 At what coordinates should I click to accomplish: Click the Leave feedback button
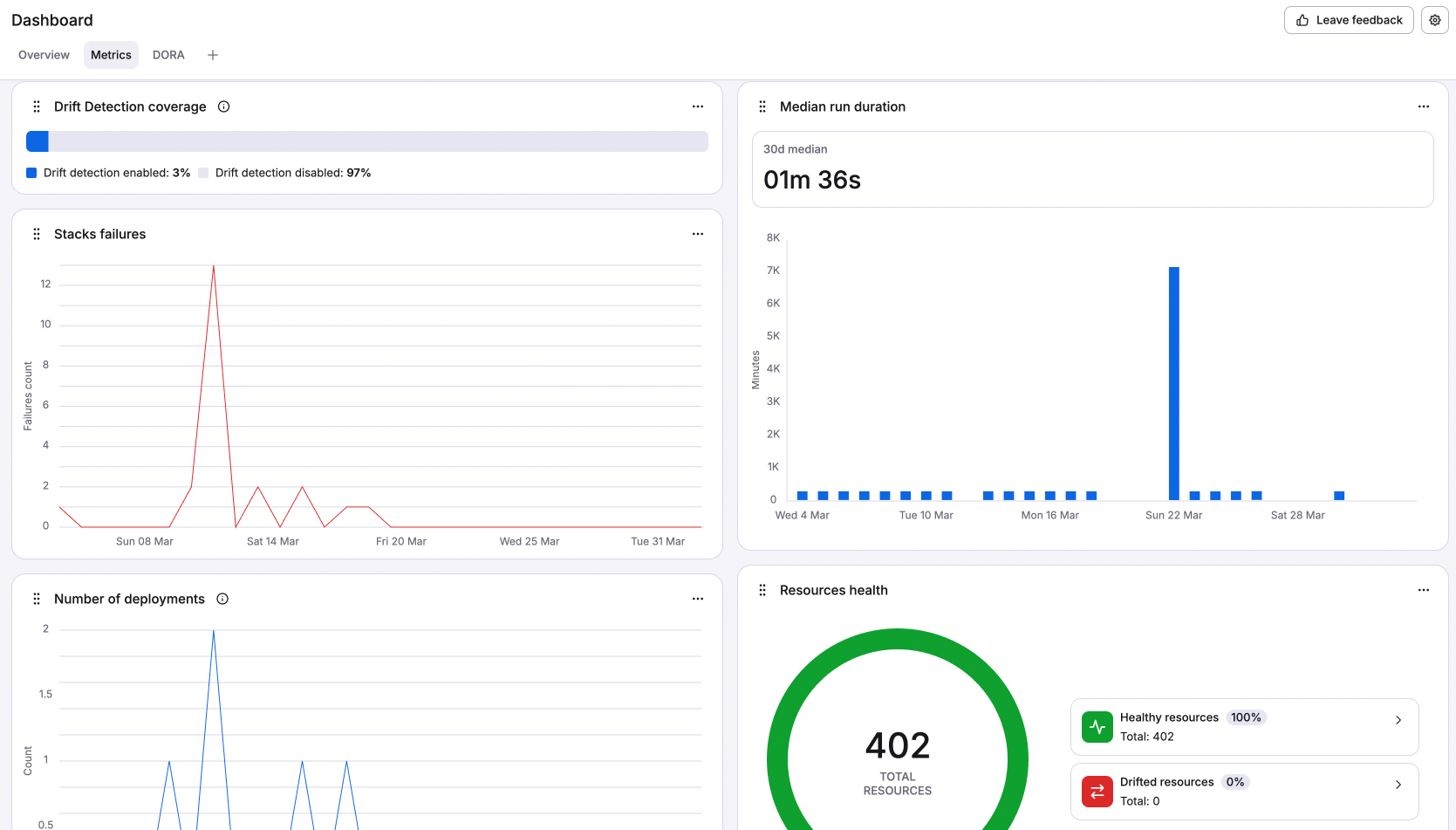[1348, 19]
